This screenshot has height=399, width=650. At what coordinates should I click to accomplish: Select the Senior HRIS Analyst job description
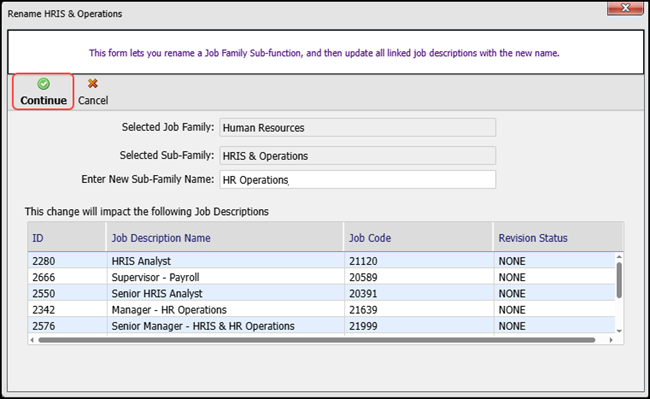157,293
